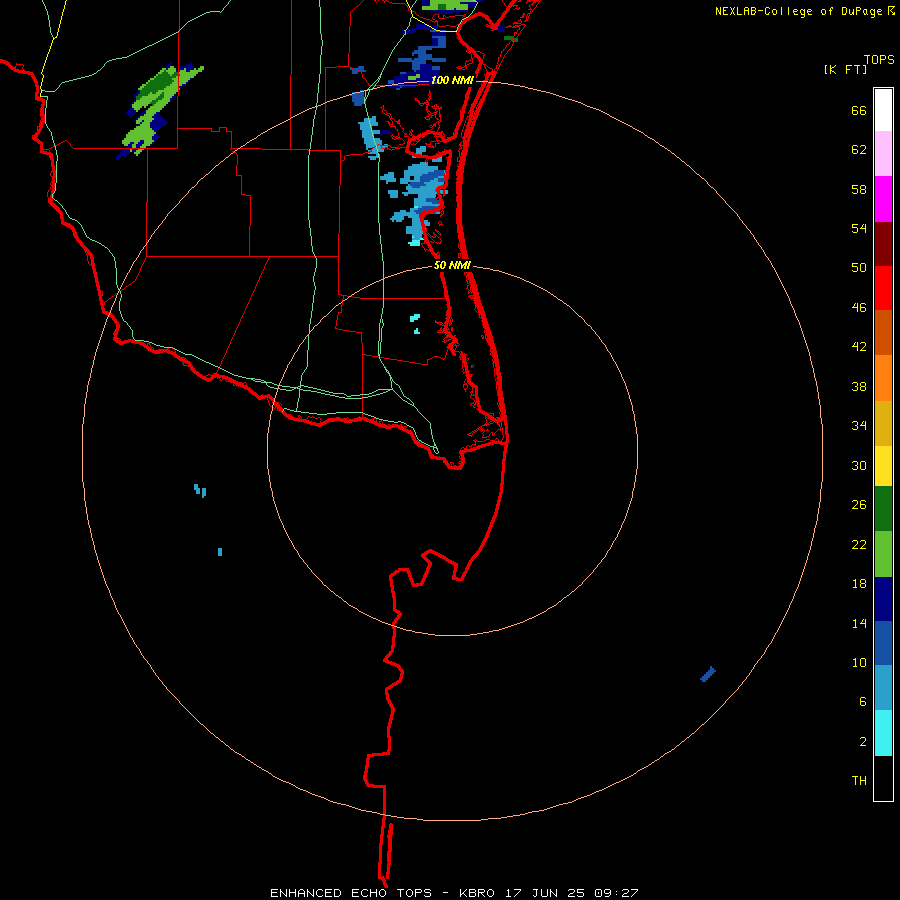Click the bright red swatch between 46 and 50
Screen dimensions: 900x900
(x=883, y=288)
